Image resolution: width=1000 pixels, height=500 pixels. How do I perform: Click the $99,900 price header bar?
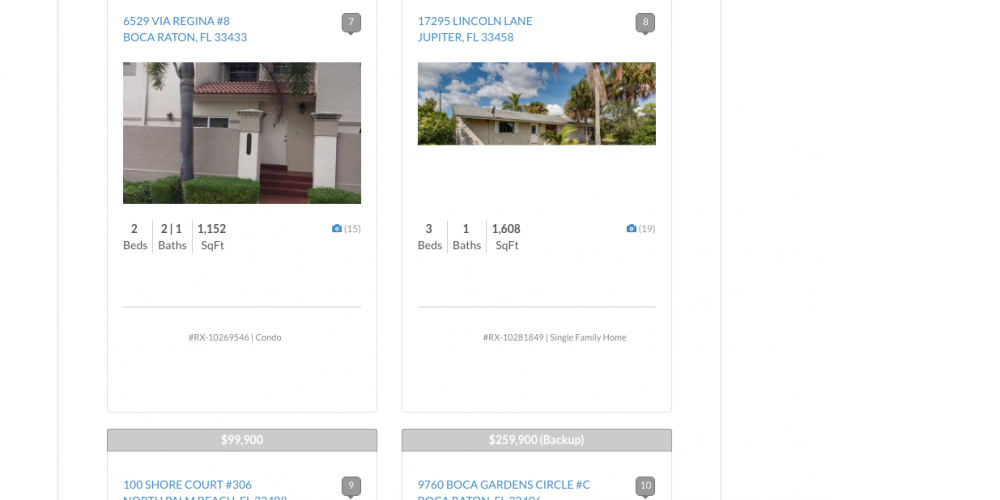pyautogui.click(x=242, y=440)
